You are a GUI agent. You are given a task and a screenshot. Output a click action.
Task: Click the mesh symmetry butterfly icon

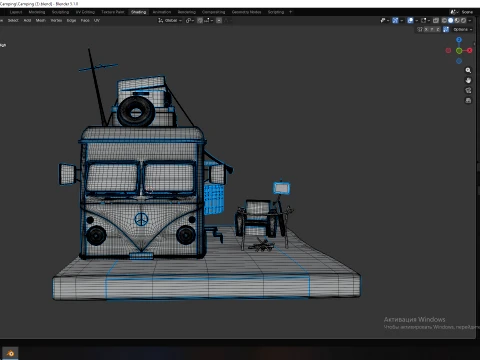coord(420,29)
